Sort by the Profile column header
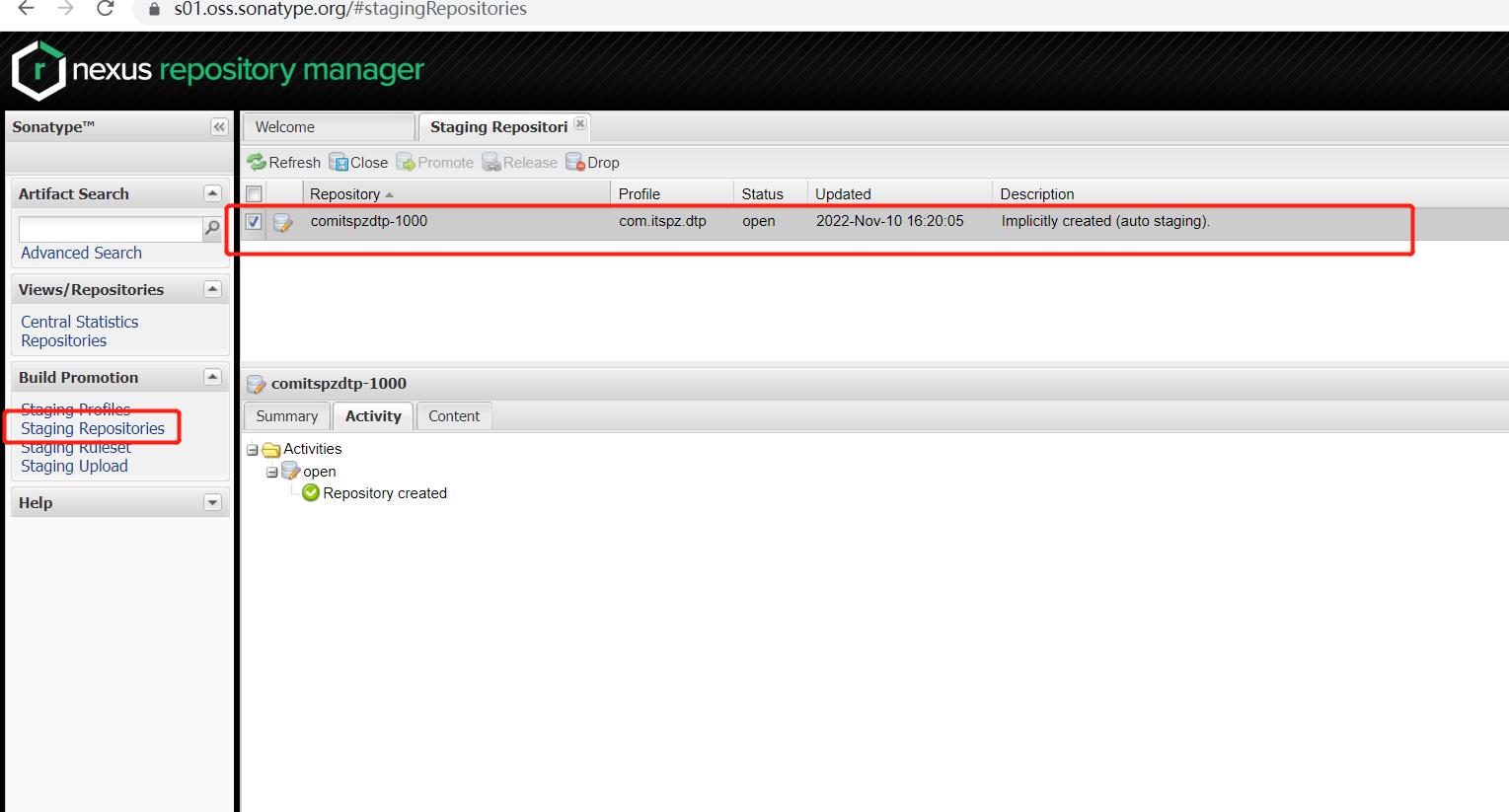 click(x=672, y=194)
